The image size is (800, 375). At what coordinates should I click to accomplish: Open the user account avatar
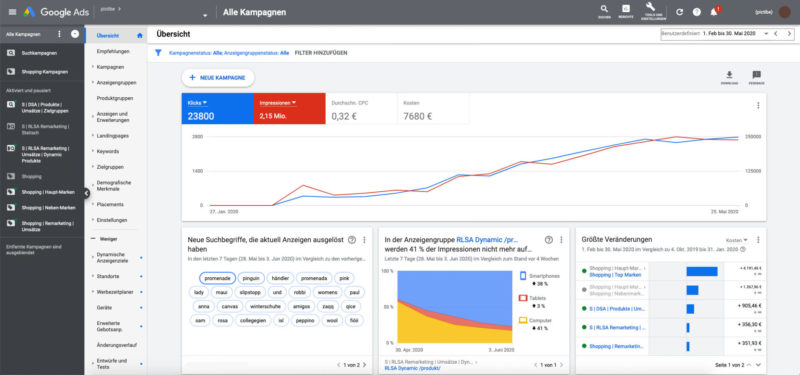pyautogui.click(x=785, y=12)
